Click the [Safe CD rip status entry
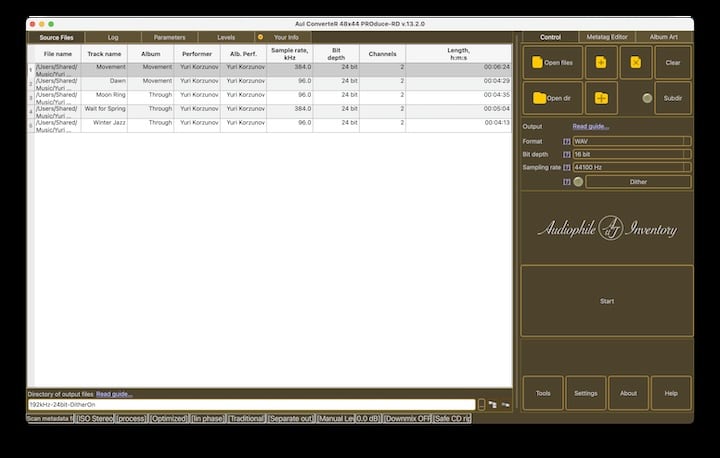The width and height of the screenshot is (720, 458). tap(452, 418)
